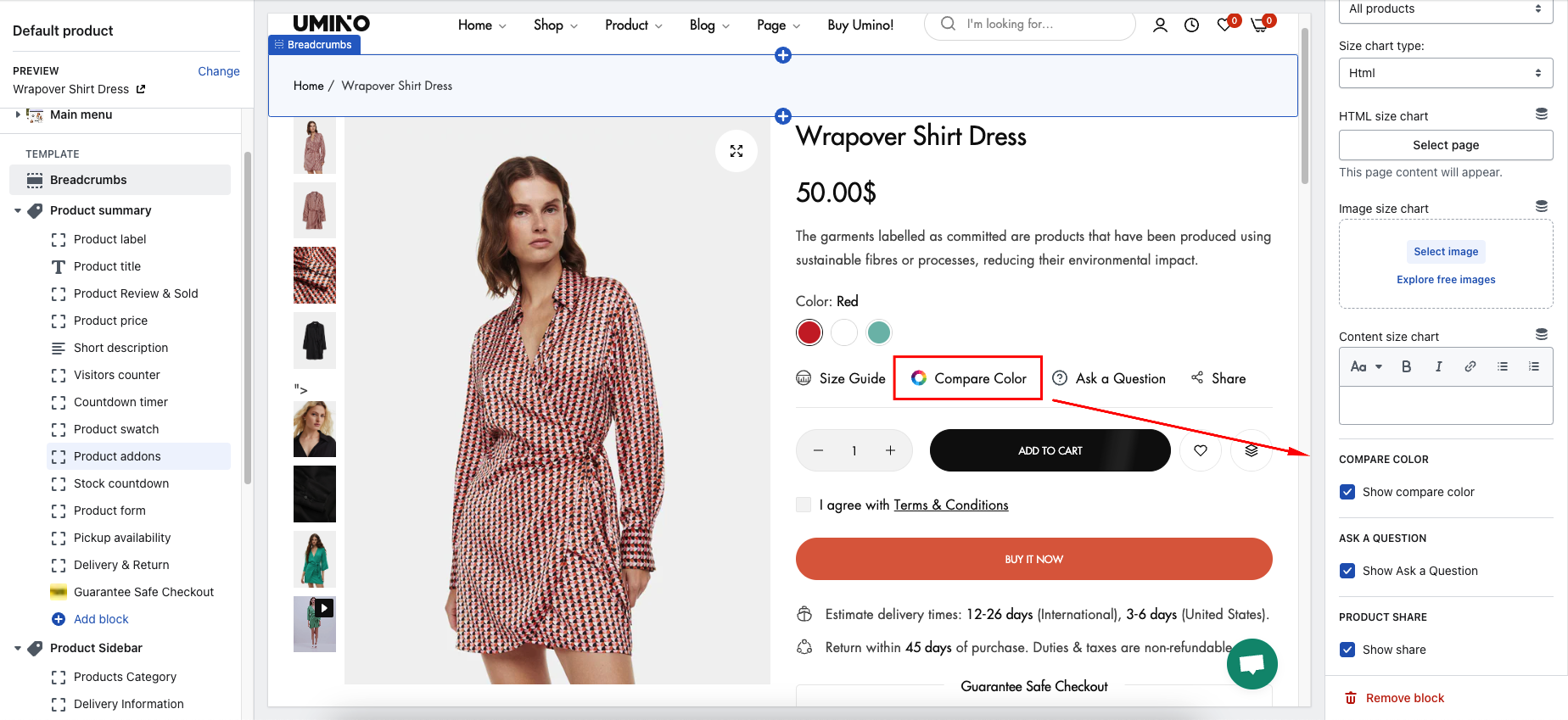Click compare layers icon beside wishlist
The height and width of the screenshot is (720, 1568).
click(1252, 450)
